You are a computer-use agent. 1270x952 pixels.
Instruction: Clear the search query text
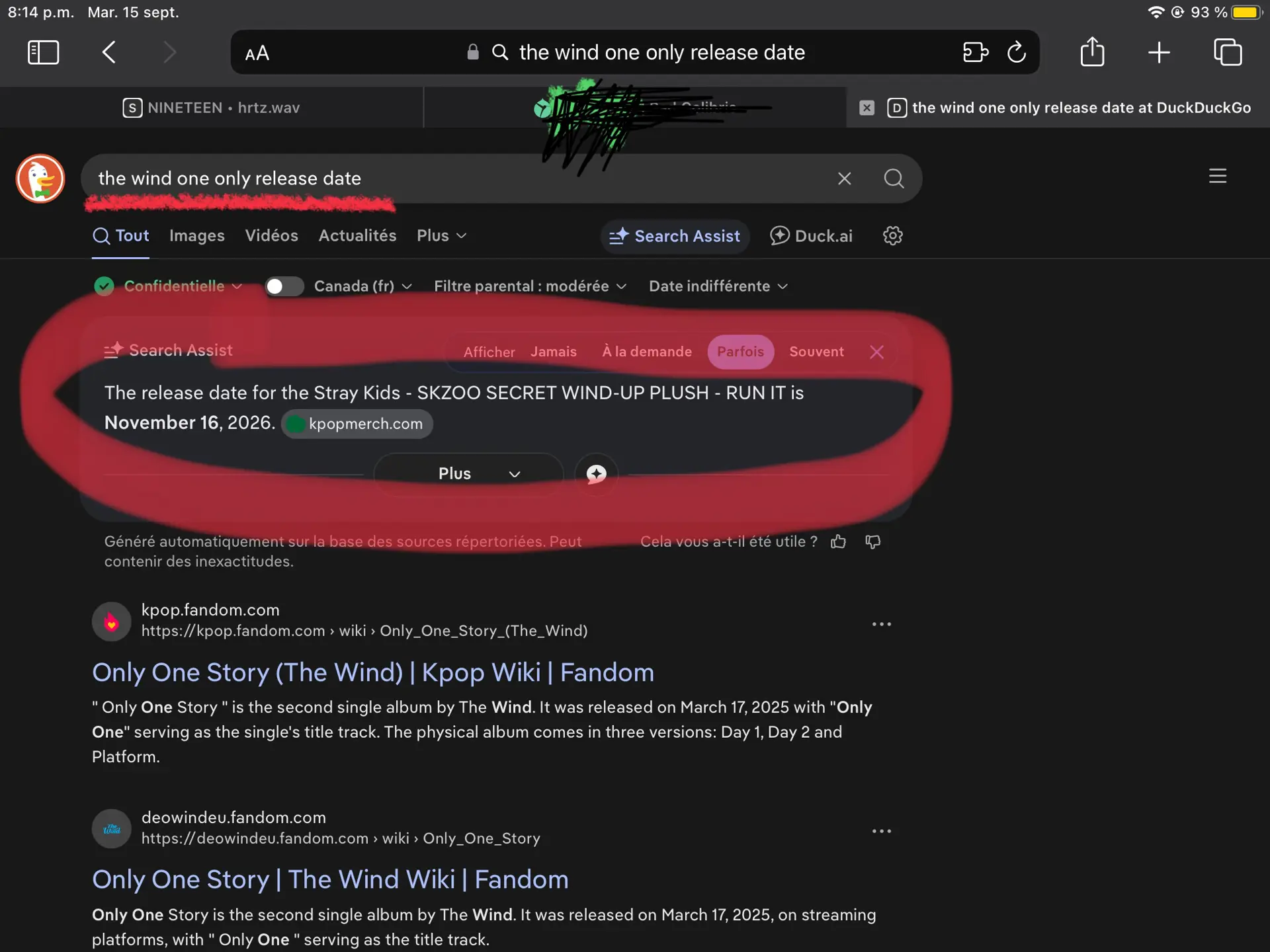tap(844, 178)
